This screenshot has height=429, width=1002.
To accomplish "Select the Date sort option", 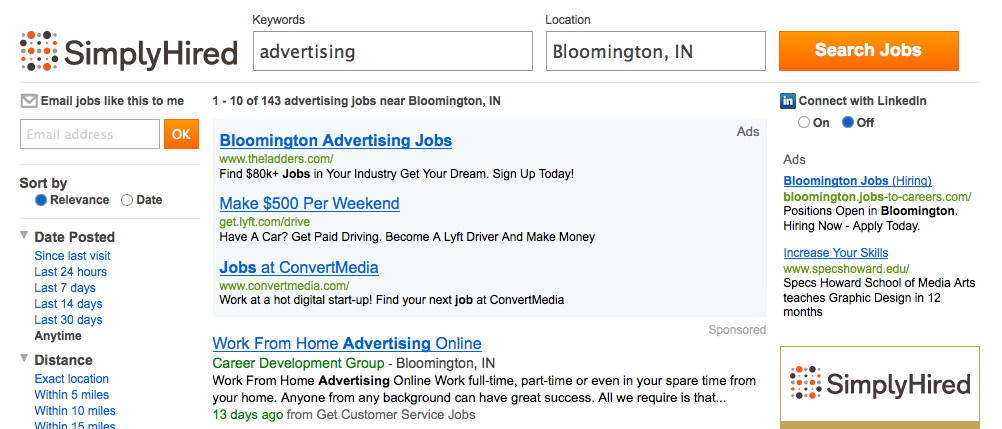I will (127, 200).
